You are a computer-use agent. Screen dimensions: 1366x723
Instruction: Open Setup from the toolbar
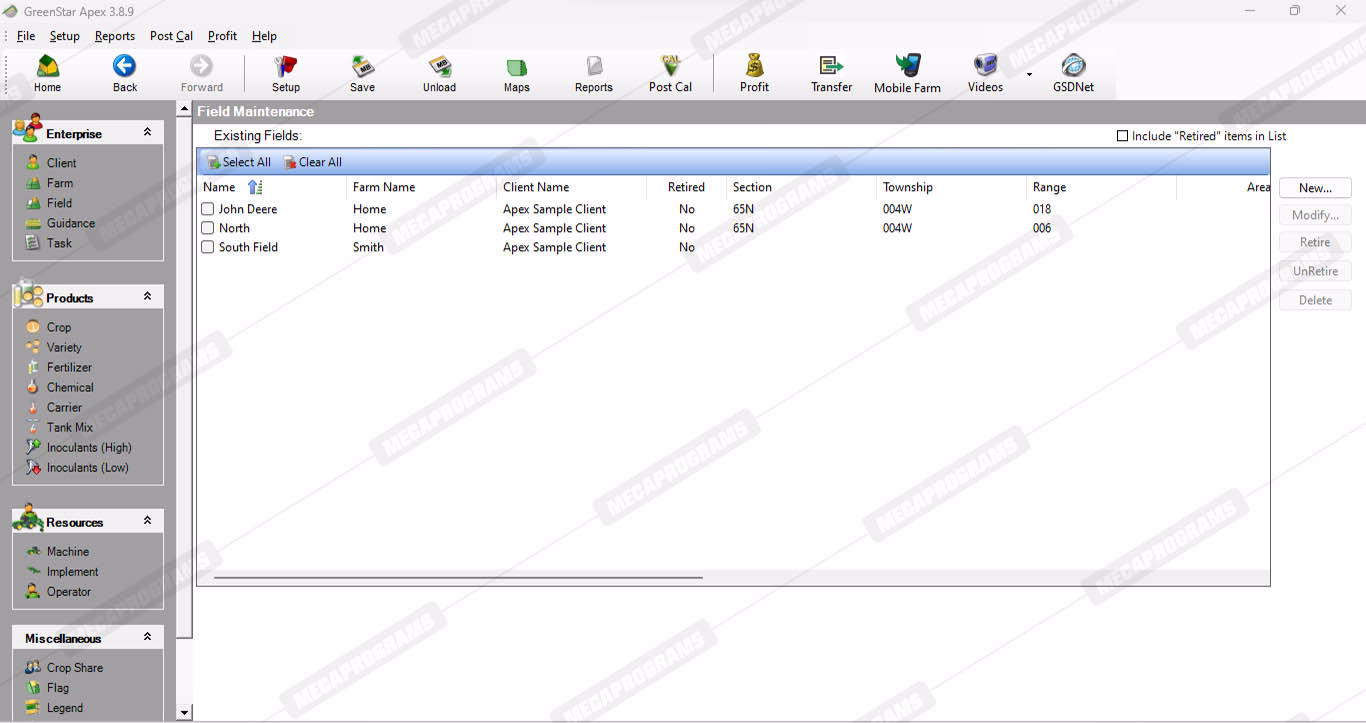[286, 74]
